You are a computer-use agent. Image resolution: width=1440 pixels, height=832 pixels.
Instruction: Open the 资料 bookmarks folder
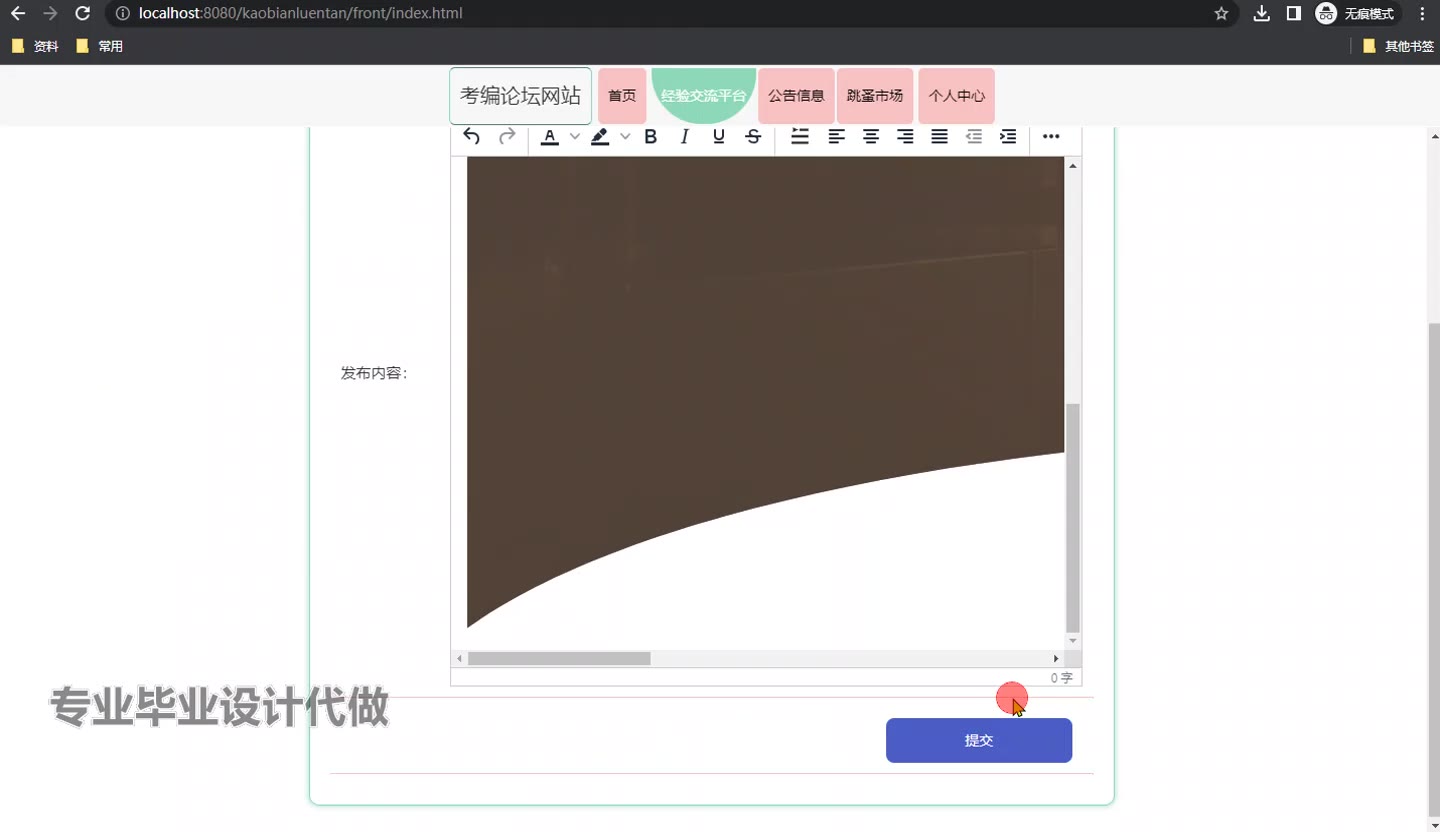(35, 46)
